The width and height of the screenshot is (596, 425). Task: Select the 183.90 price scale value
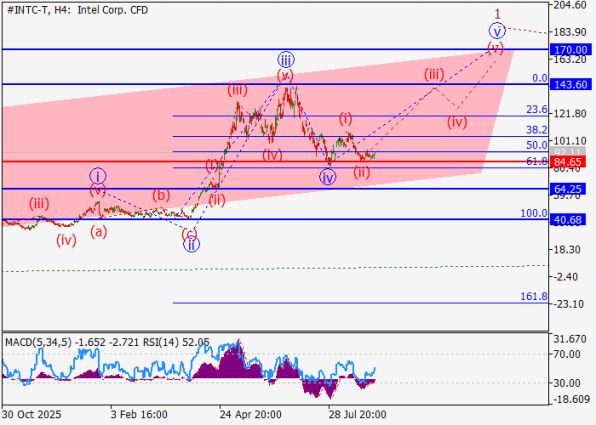[x=570, y=32]
